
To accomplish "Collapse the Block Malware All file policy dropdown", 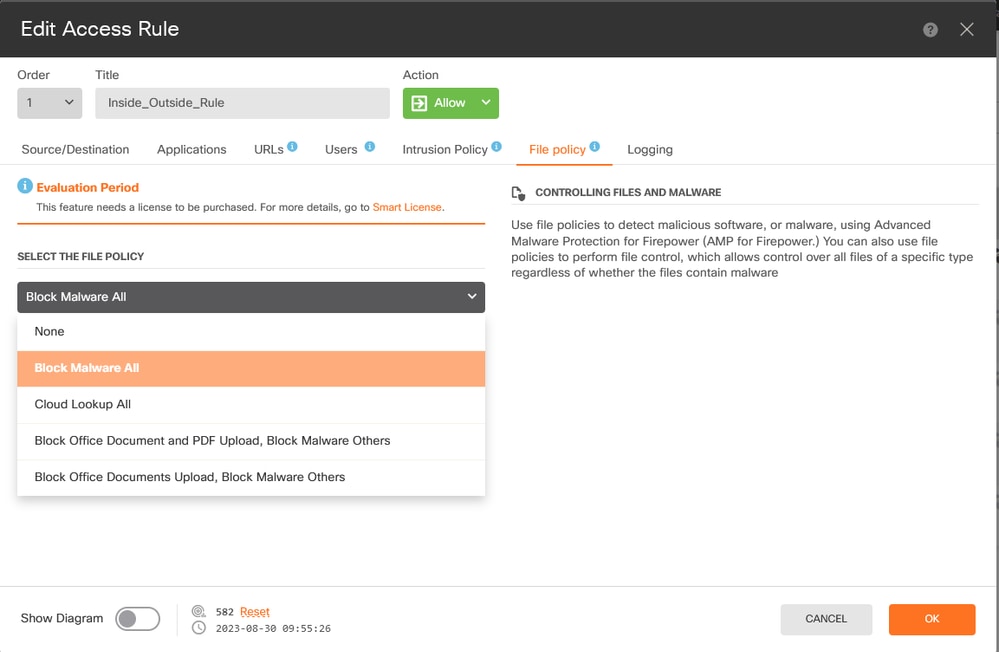I will [251, 297].
